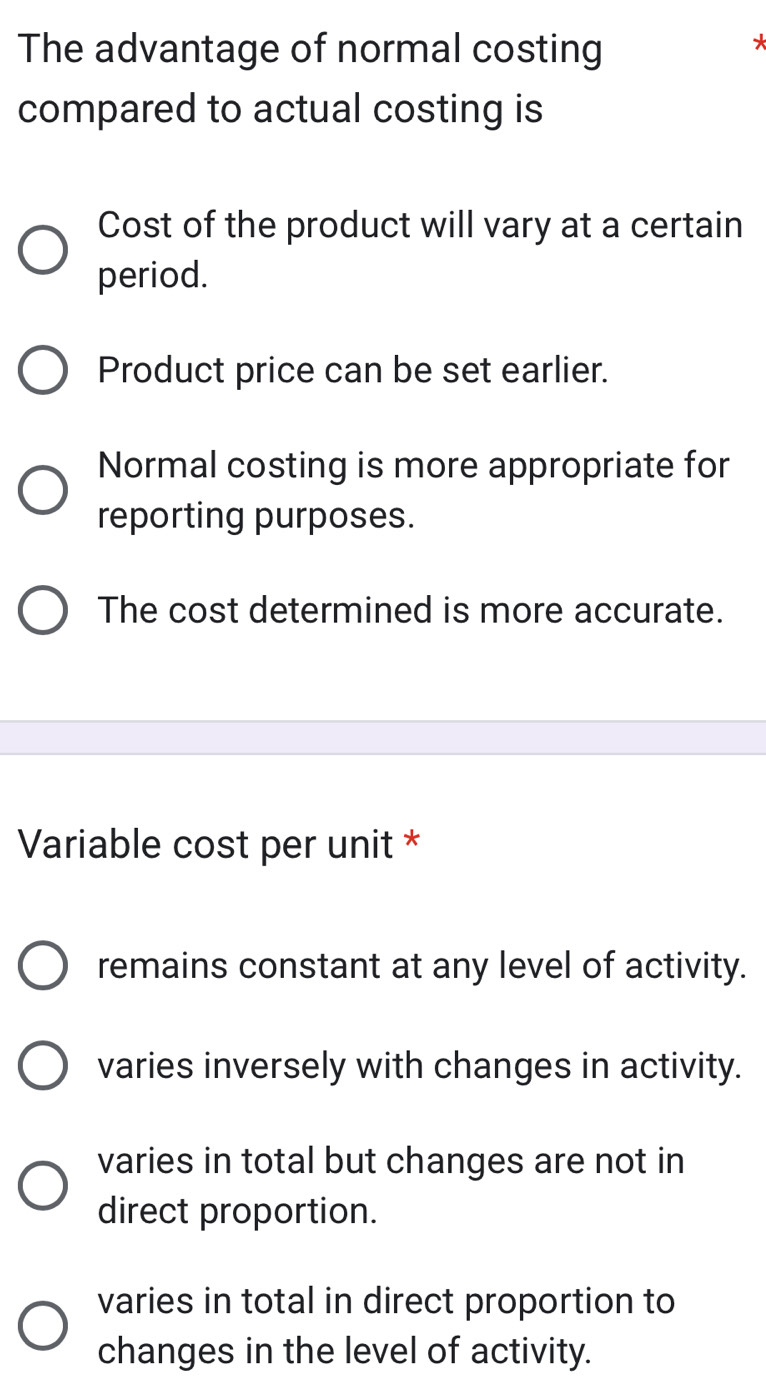Screen dimensions: 766x1384
Task: Choose 'Product price can be set earlier' option
Action: 44,371
